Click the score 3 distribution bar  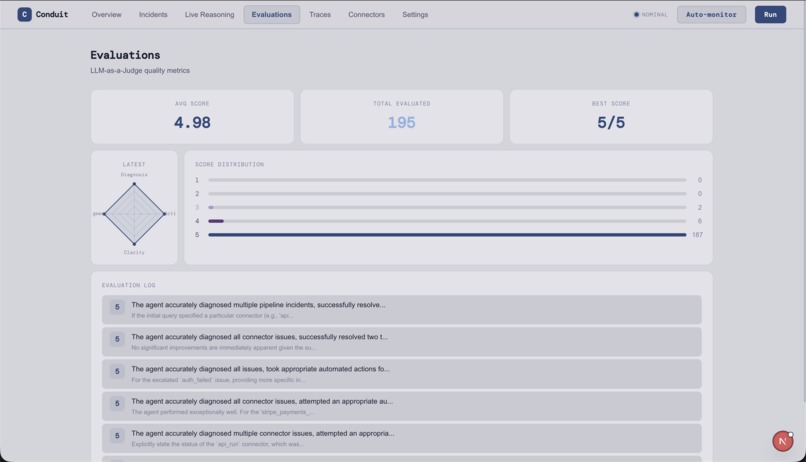[x=447, y=207]
